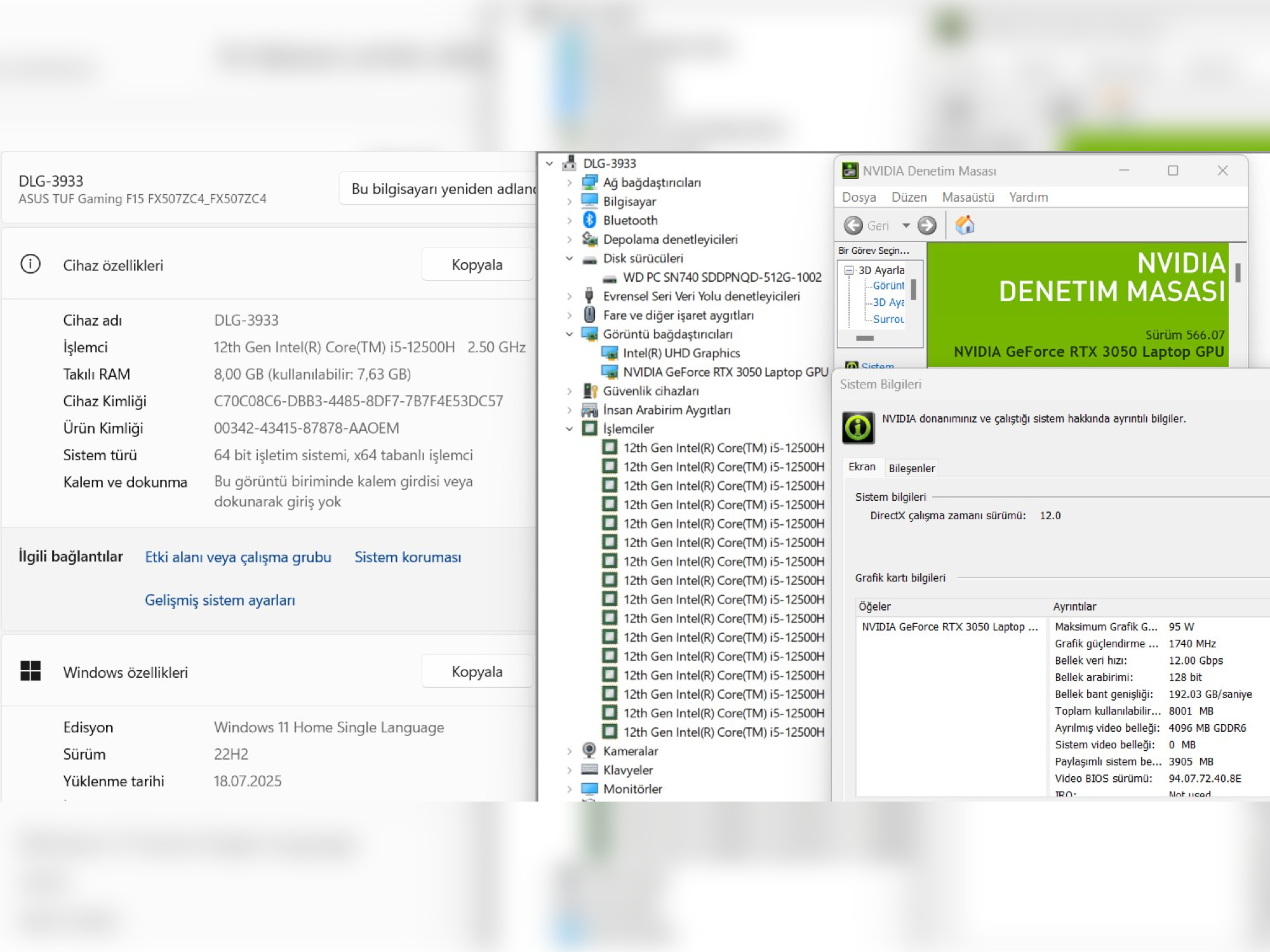Click the Bluetooth icon in Device Manager

pos(589,220)
